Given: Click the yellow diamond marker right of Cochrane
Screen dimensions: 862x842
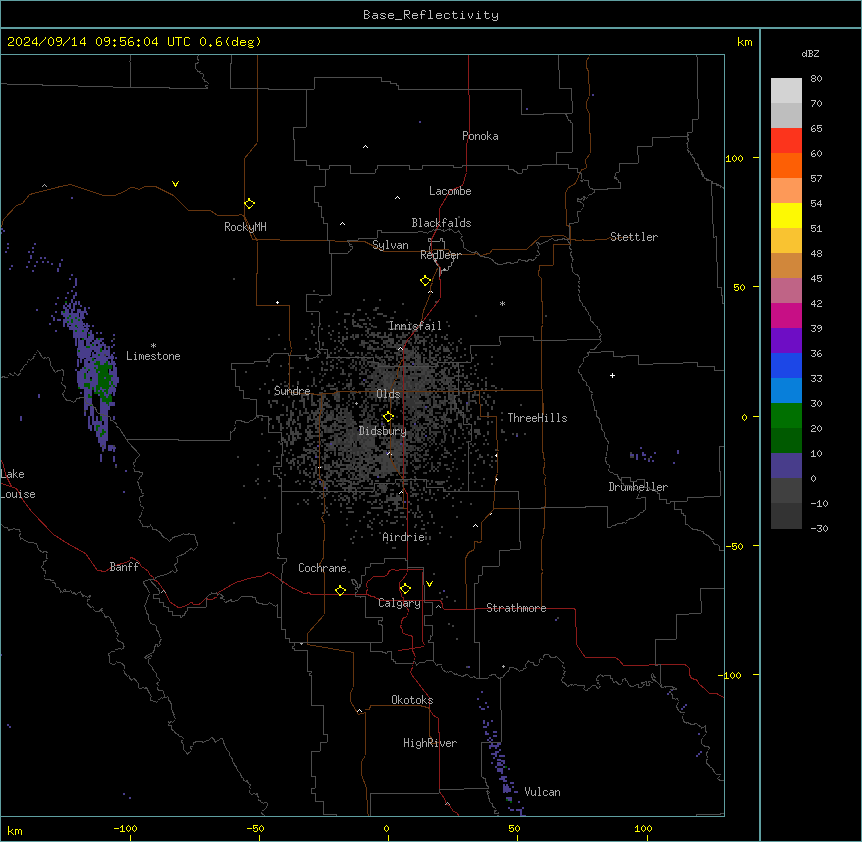Looking at the screenshot, I should [340, 590].
